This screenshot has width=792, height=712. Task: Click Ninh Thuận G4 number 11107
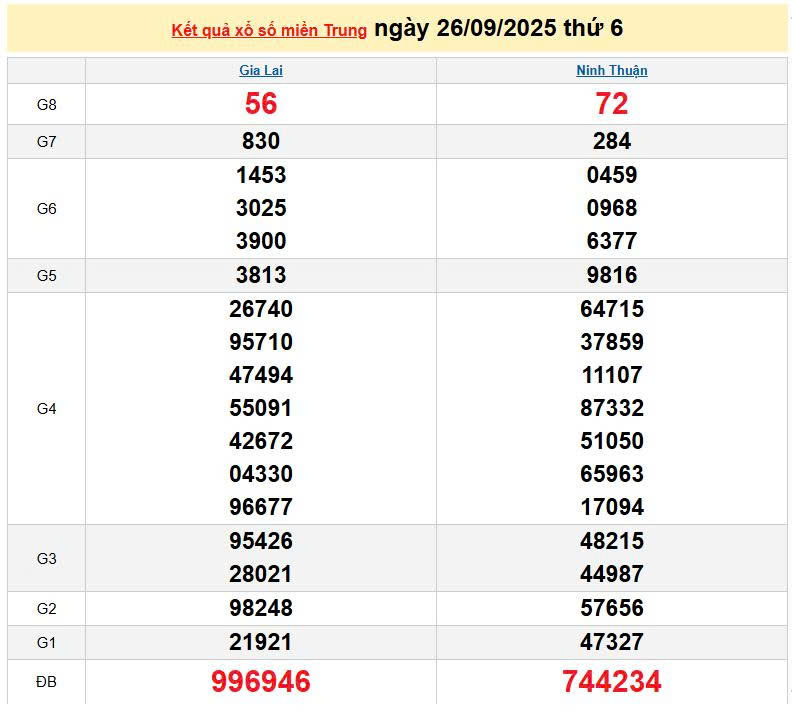click(x=612, y=375)
